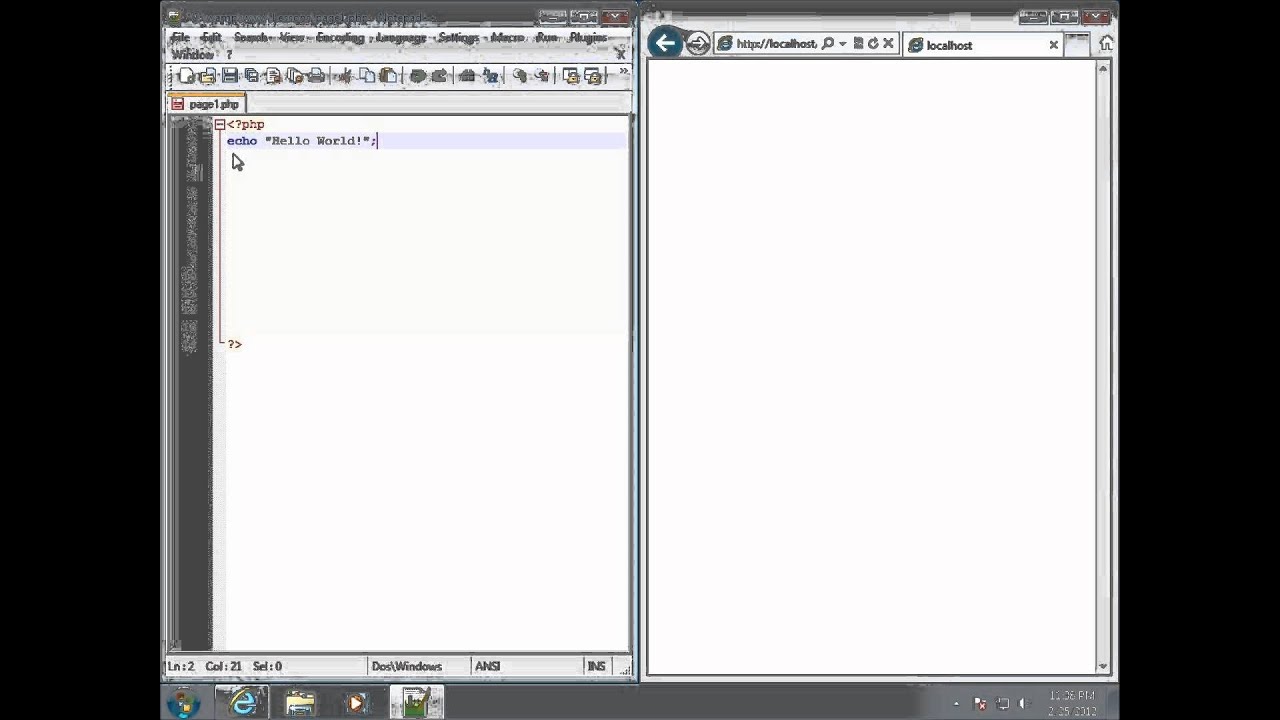Click the Save icon in Notepad++ toolbar
Viewport: 1280px width, 720px height.
pyautogui.click(x=230, y=76)
